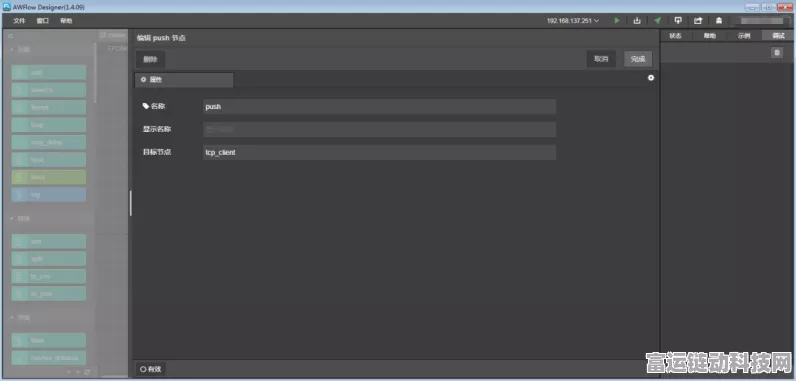Click the green run flow play icon
Screen dimensions: 796x381
(617, 21)
